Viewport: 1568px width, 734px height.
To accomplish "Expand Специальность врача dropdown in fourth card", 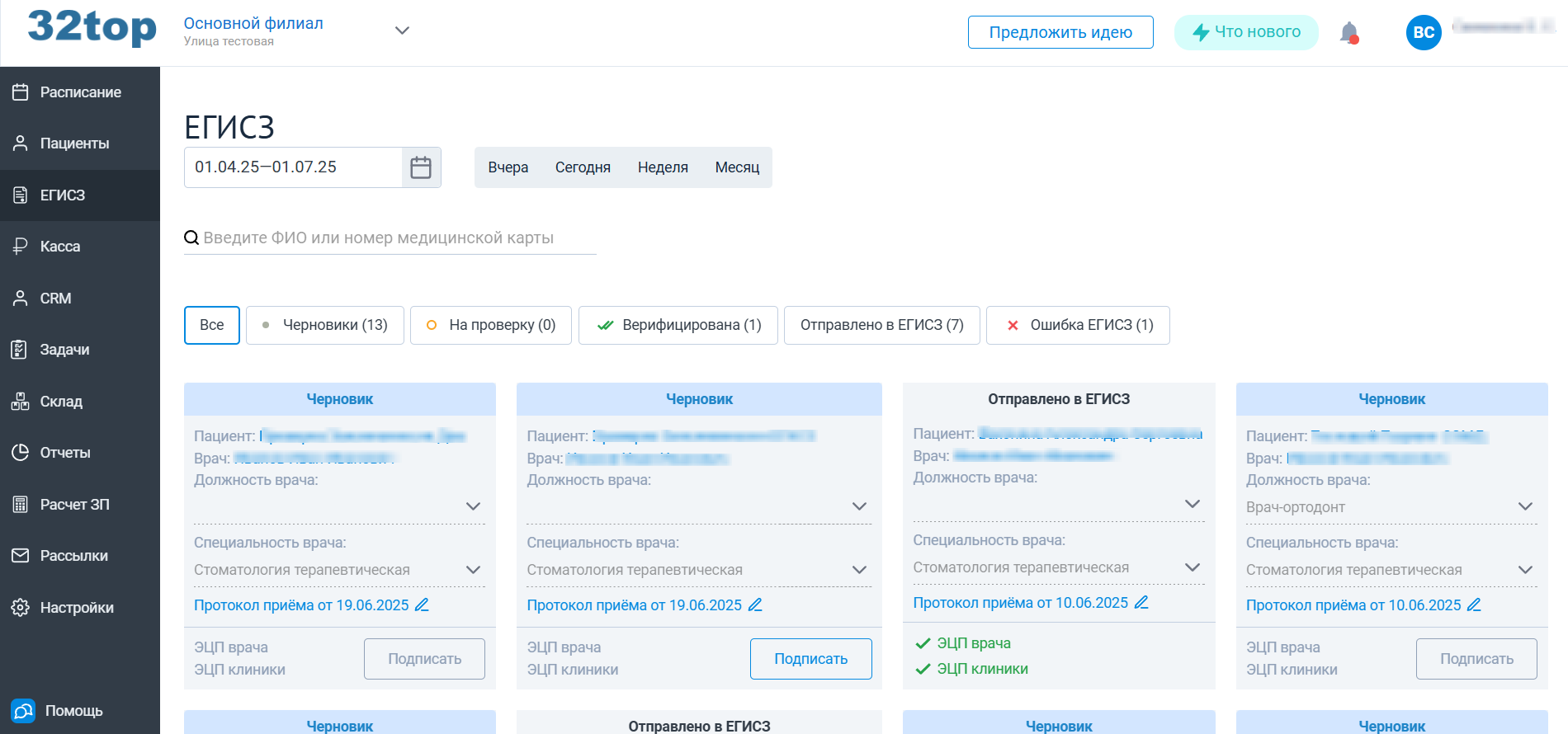I will (x=1525, y=570).
